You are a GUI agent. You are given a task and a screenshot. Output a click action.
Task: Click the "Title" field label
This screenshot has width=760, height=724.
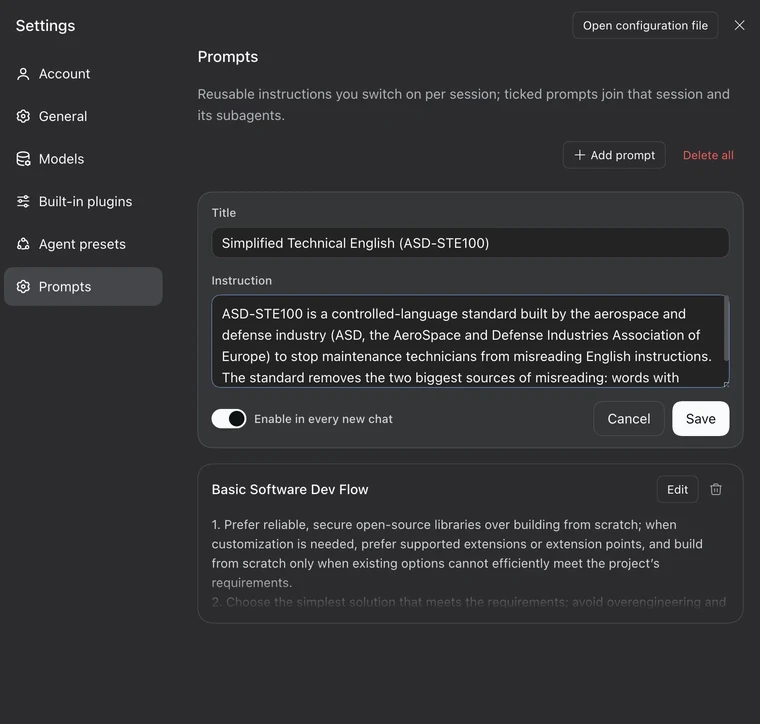[x=223, y=213]
